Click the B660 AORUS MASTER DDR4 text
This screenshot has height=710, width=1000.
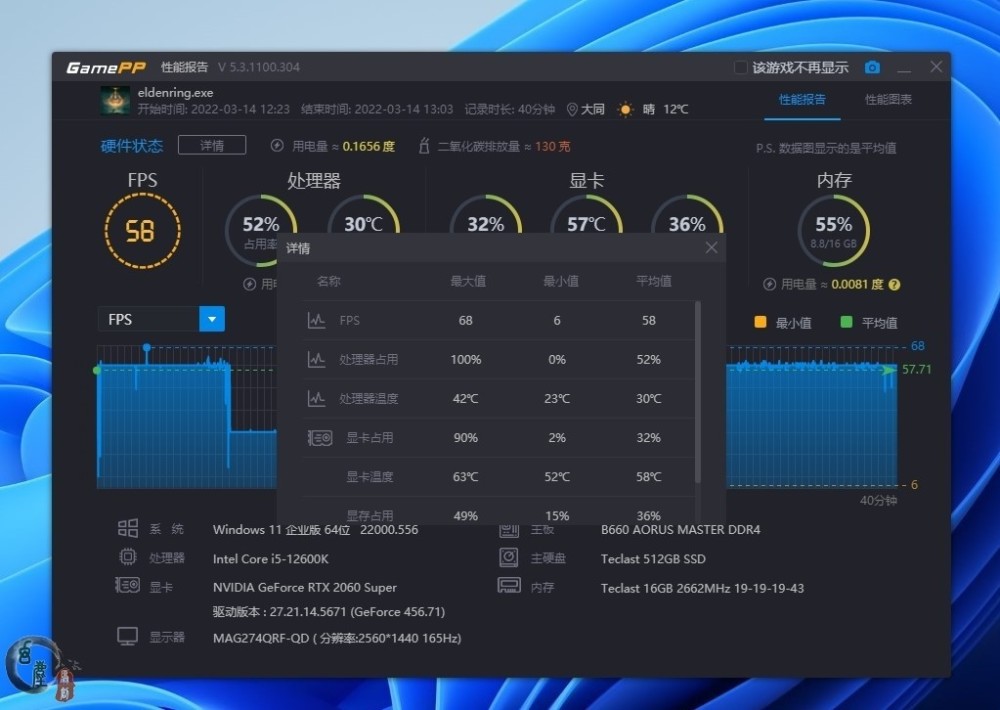coord(680,529)
